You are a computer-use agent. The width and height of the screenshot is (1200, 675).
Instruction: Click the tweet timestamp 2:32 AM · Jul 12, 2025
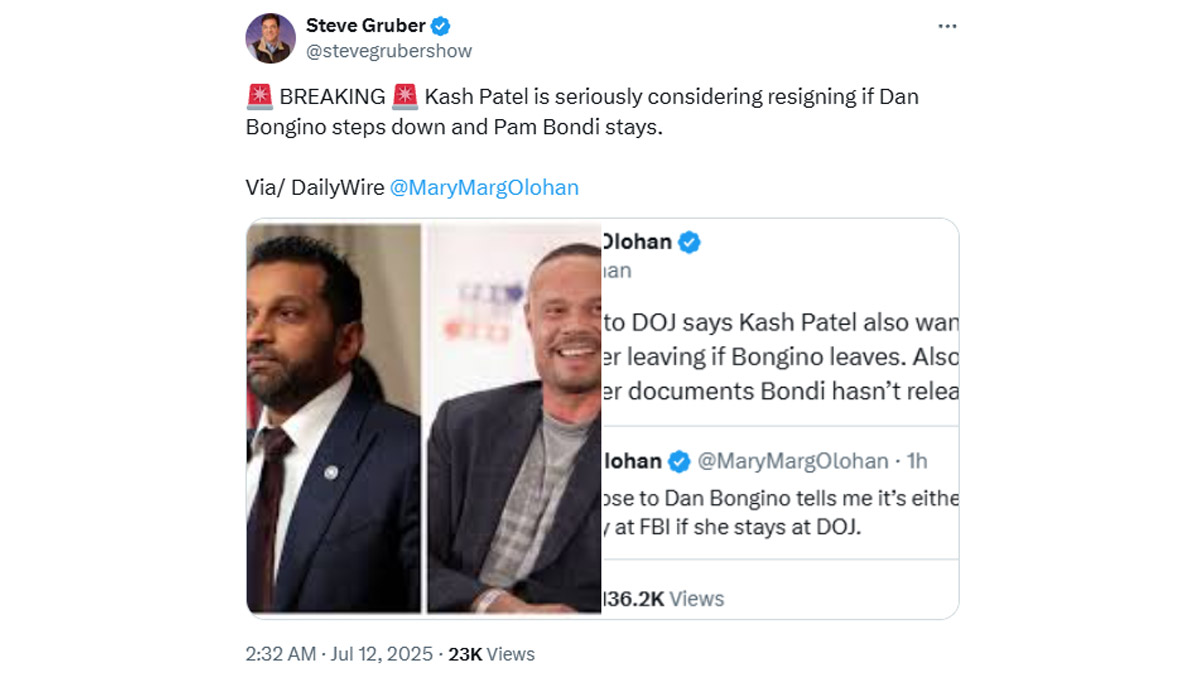point(339,654)
